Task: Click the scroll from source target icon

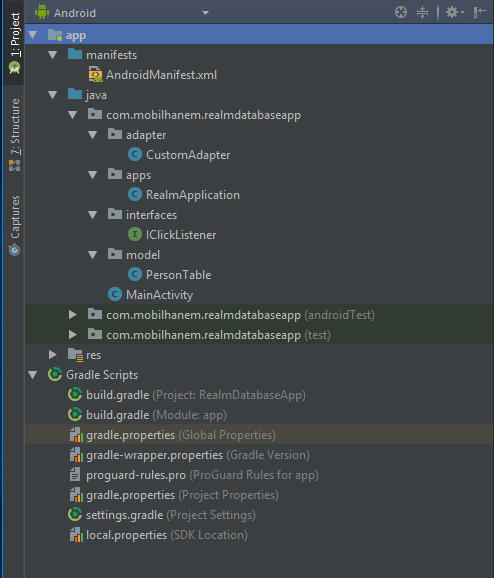Action: (401, 12)
